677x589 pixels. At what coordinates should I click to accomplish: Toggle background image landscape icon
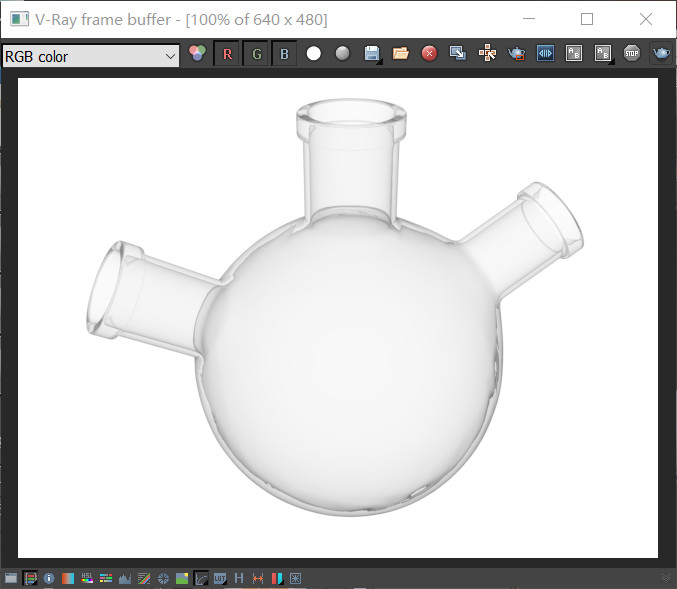coord(182,578)
